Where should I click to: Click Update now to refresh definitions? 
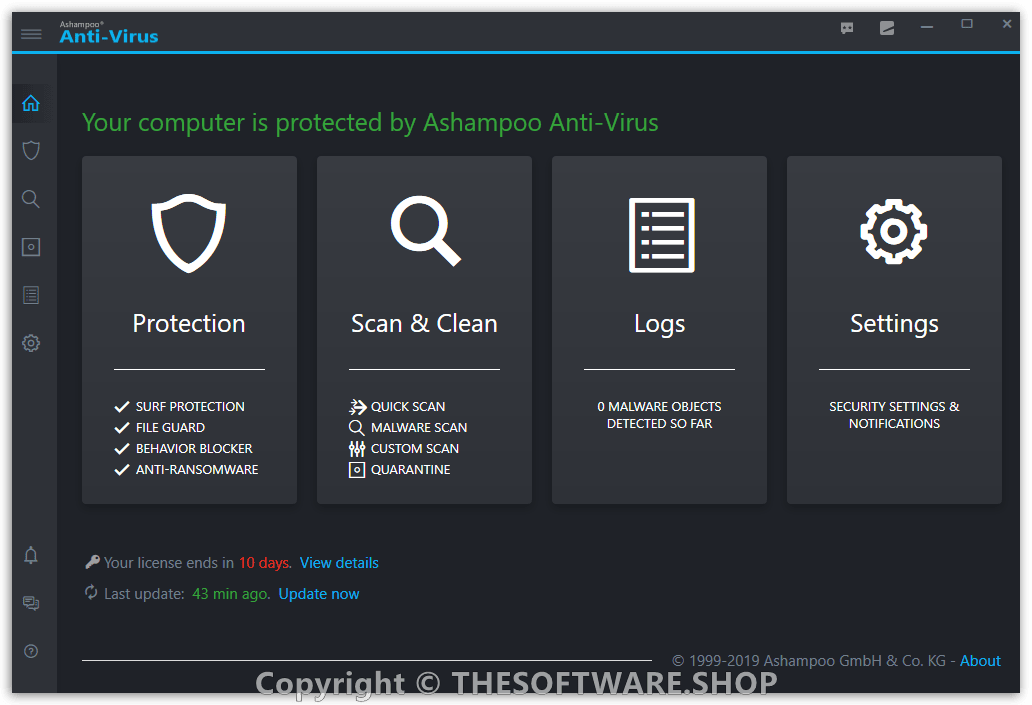(x=318, y=593)
